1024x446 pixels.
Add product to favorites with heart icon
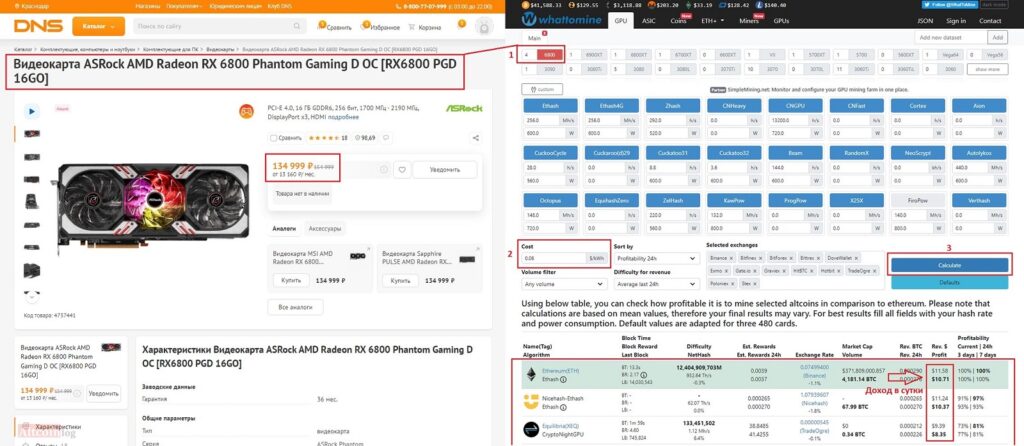coord(401,170)
